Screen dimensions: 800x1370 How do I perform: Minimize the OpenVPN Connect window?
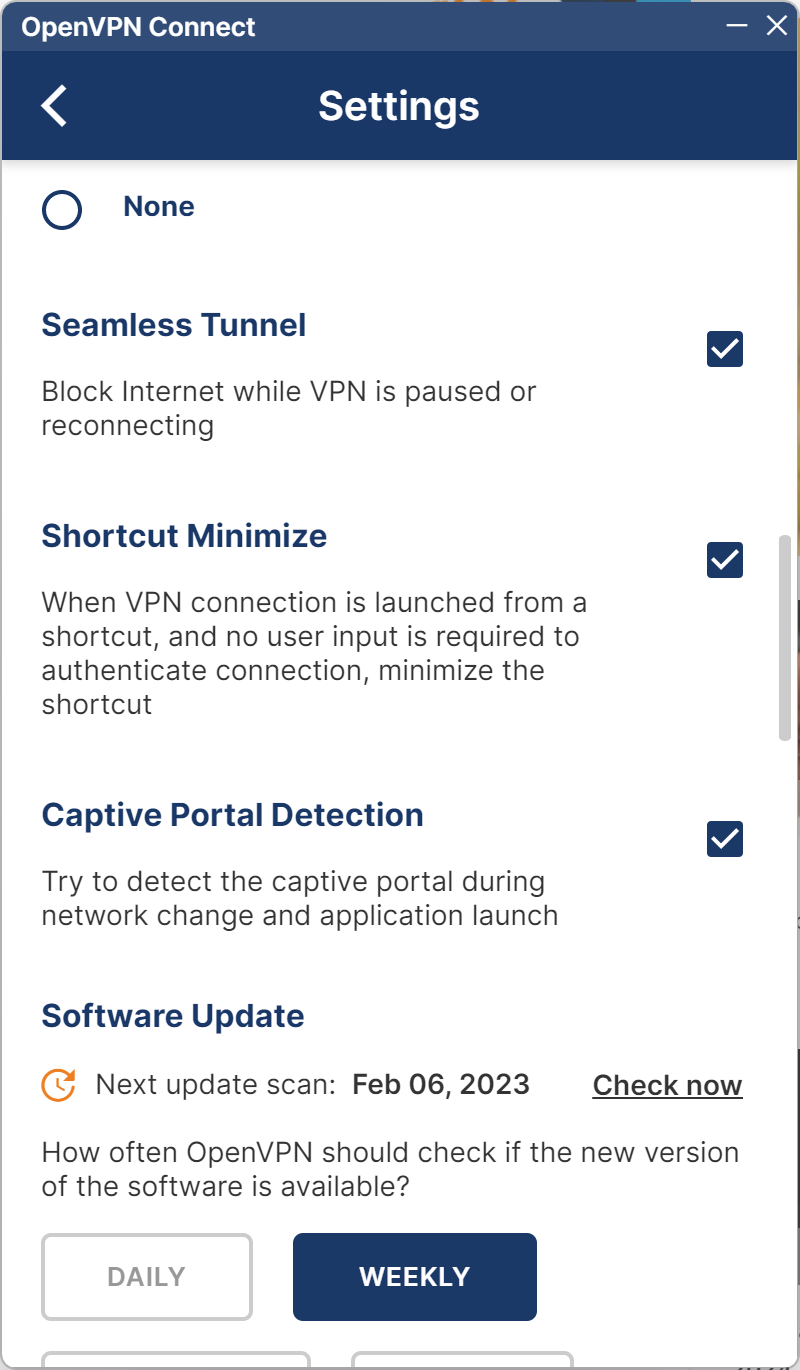pyautogui.click(x=737, y=26)
